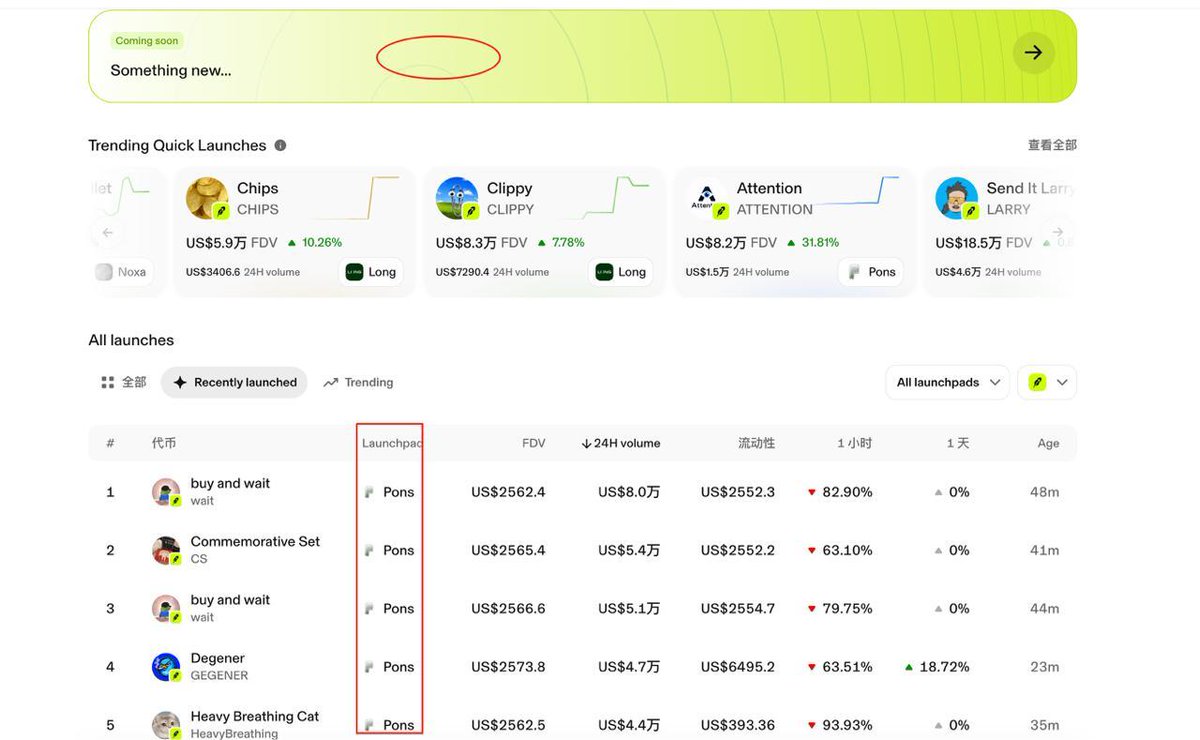Screen dimensions: 1200x740
Task: Click the Heavy Breathing Cat avatar
Action: 166,725
